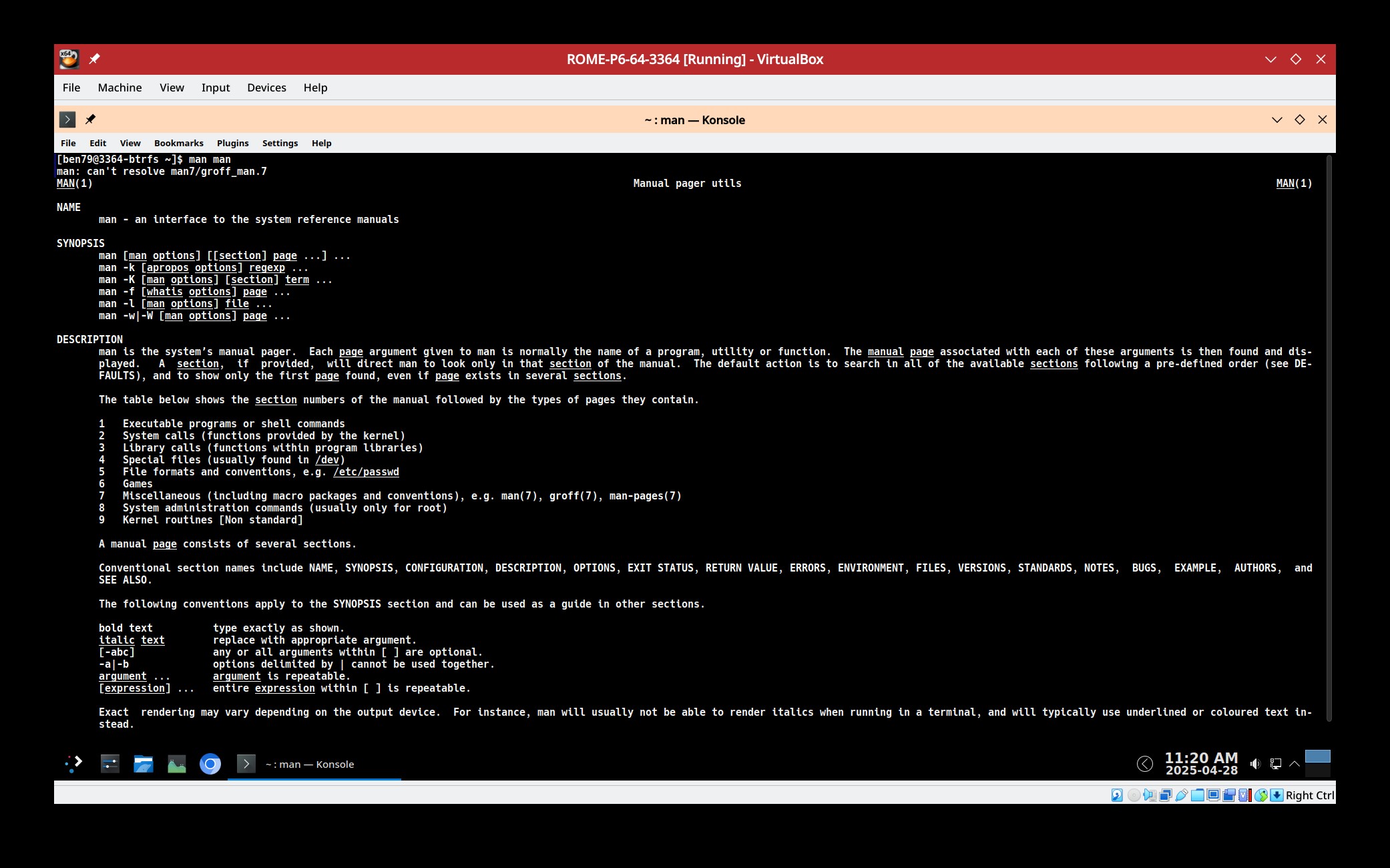
Task: Open System Settings from the taskbar
Action: tap(110, 763)
